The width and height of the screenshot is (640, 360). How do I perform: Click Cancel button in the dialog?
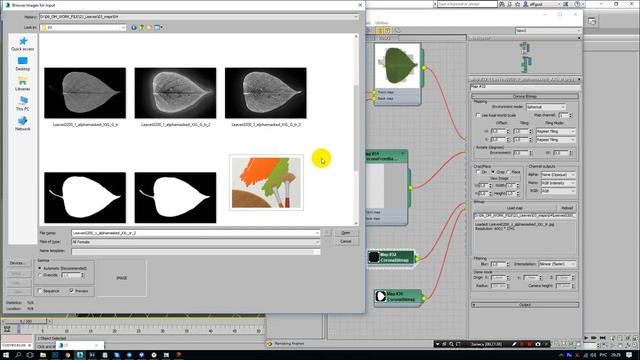(x=346, y=241)
